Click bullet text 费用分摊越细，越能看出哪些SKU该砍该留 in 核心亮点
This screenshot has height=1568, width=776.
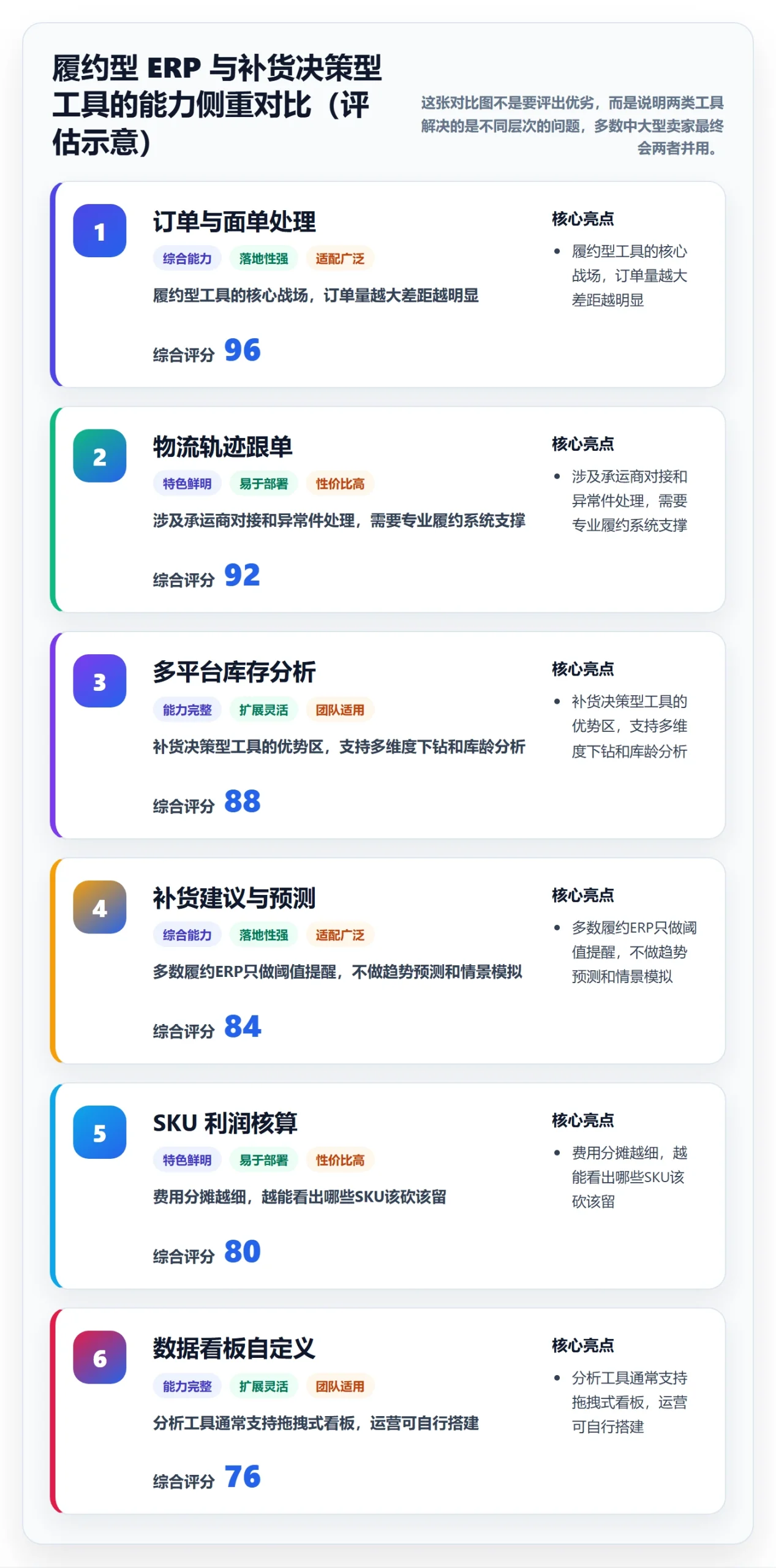point(629,1177)
